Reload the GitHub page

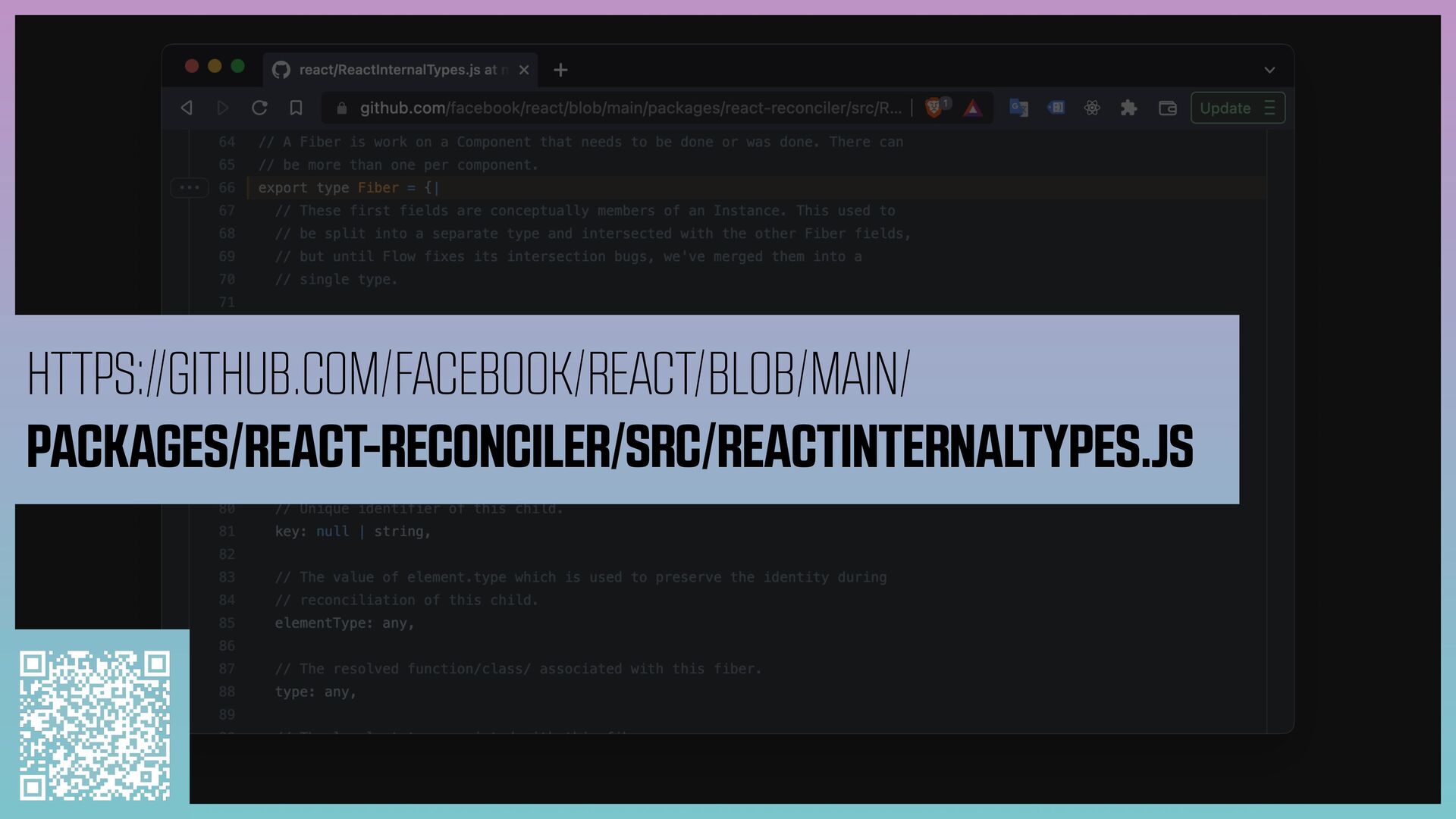259,108
